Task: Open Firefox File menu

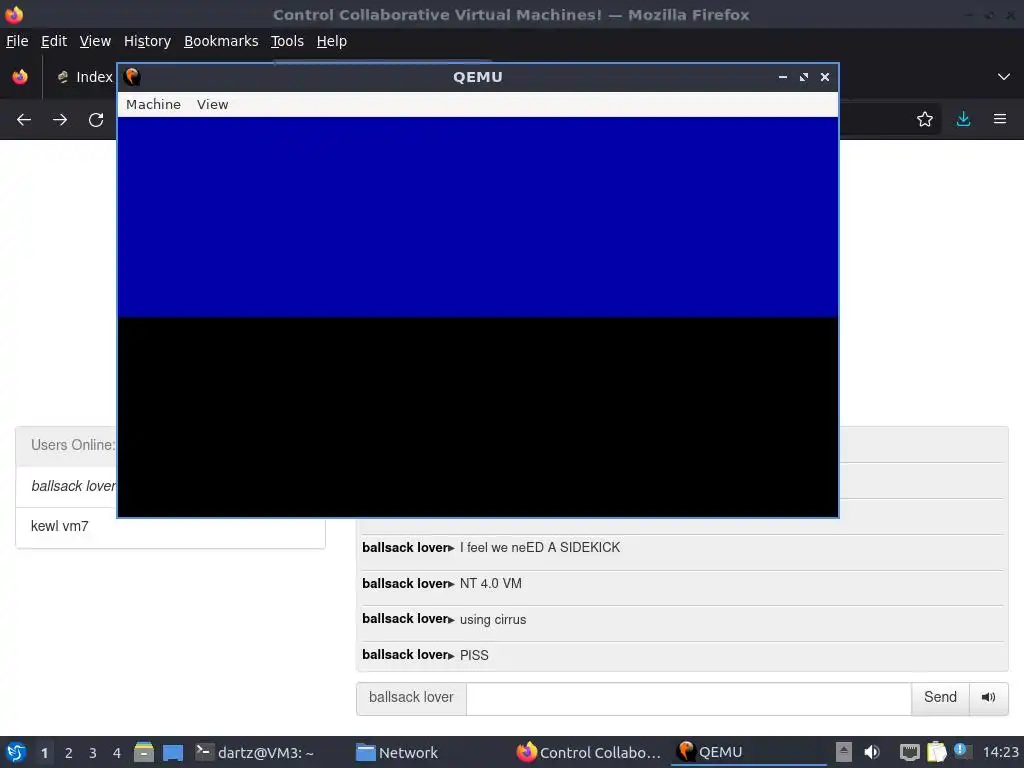Action: click(17, 41)
